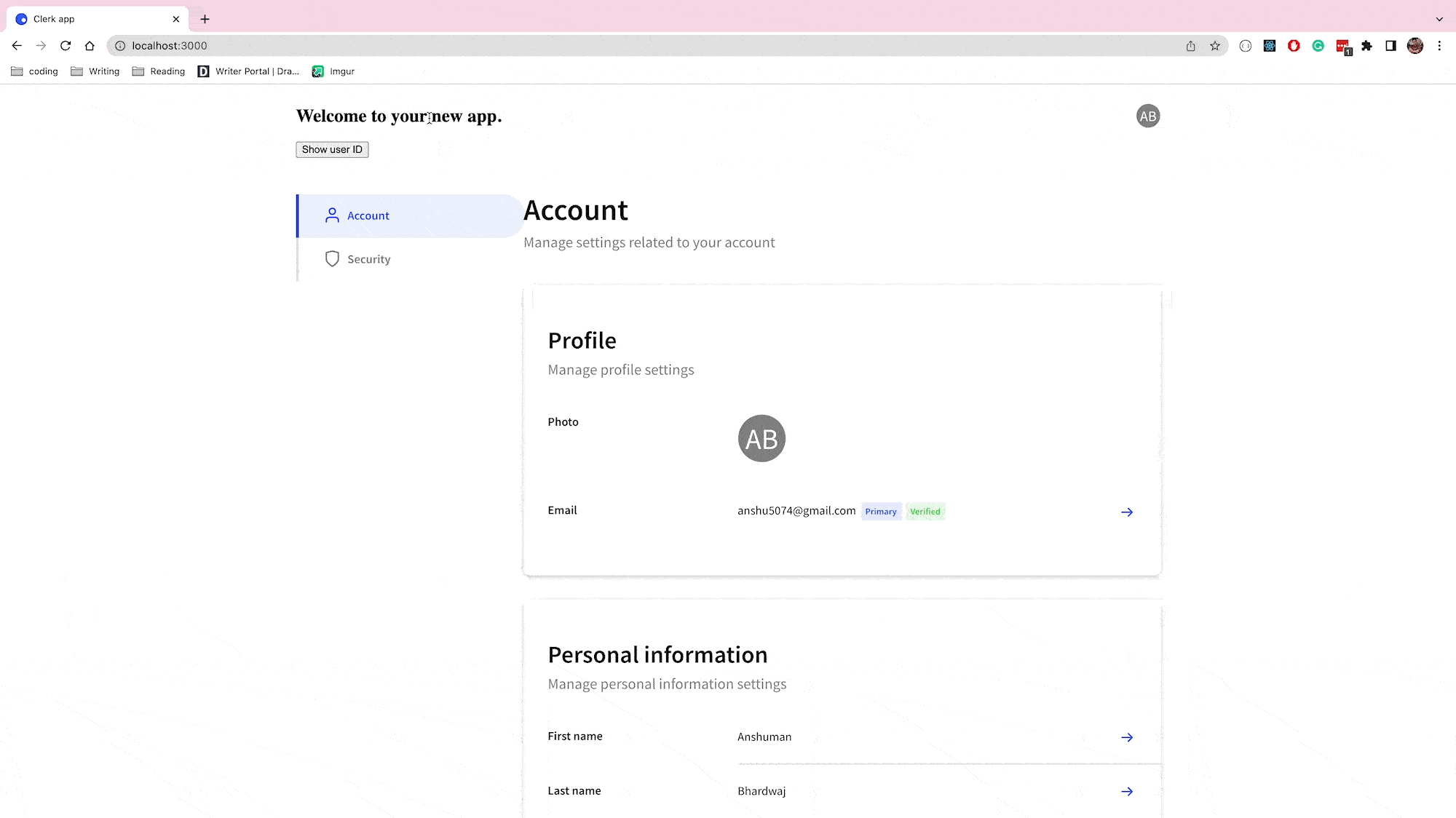Viewport: 1456px width, 818px height.
Task: Select the Account sidebar tab
Action: [x=368, y=216]
